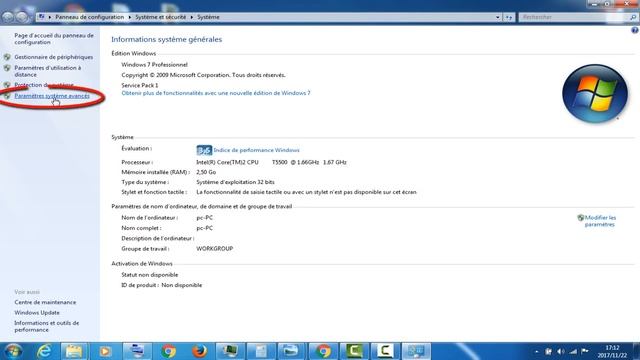Open the Windows Start menu orb
The width and height of the screenshot is (640, 360).
pos(13,351)
